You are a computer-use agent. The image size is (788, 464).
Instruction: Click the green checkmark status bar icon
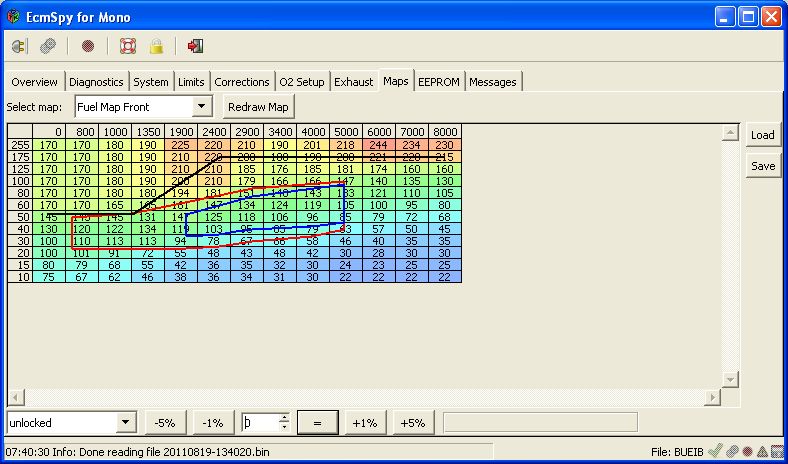pyautogui.click(x=714, y=453)
